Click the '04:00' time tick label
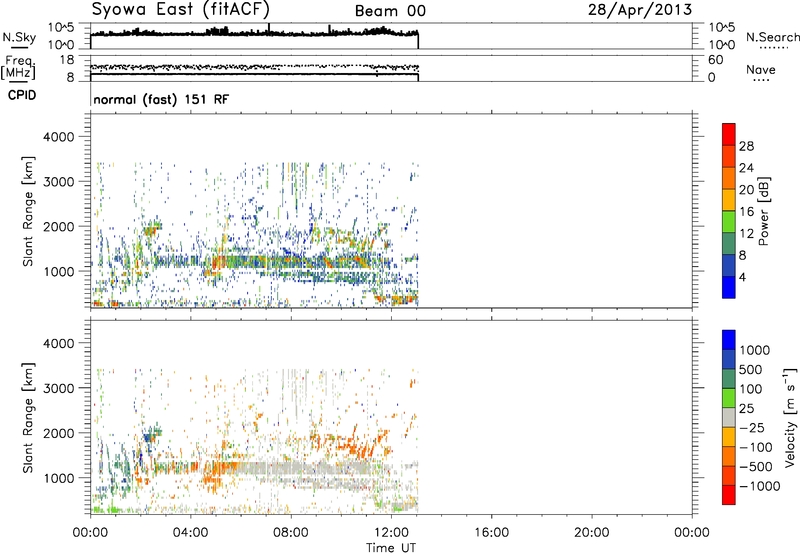The height and width of the screenshot is (554, 800). point(190,533)
